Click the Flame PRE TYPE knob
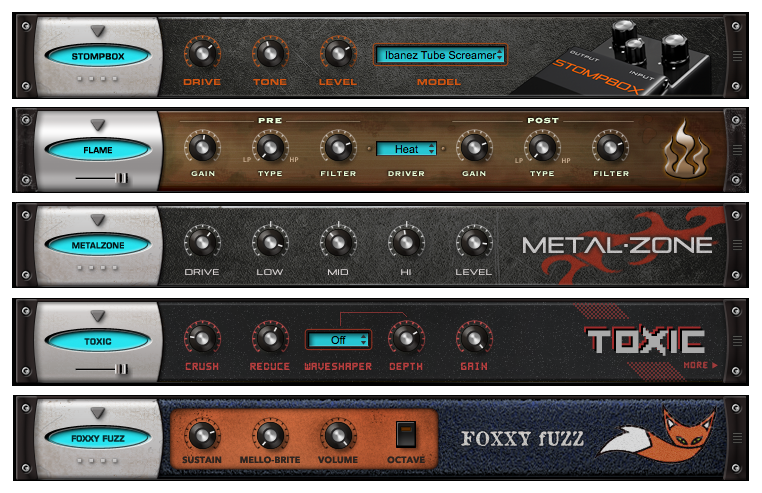Image resolution: width=762 pixels, height=493 pixels. 270,147
